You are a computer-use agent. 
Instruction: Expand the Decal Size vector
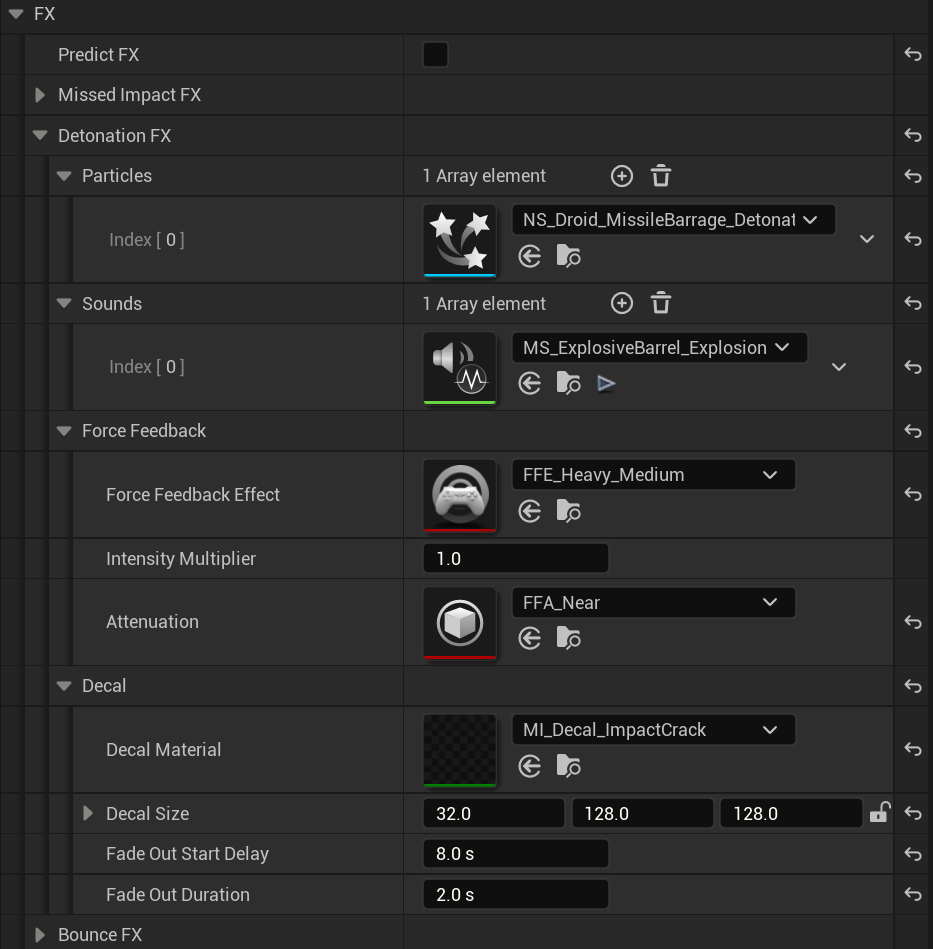(x=88, y=813)
